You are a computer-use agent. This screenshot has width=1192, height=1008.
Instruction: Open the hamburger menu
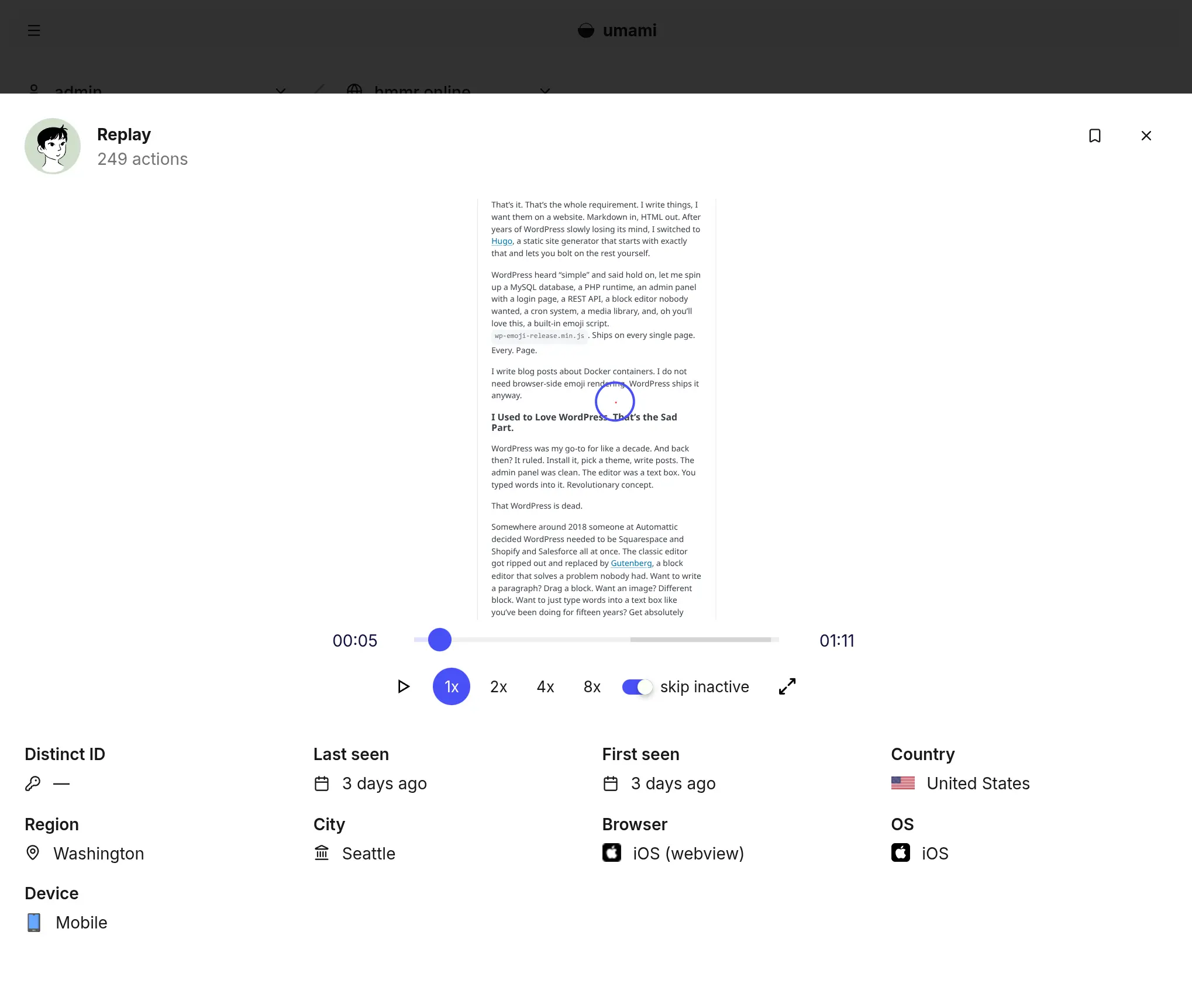pos(34,30)
